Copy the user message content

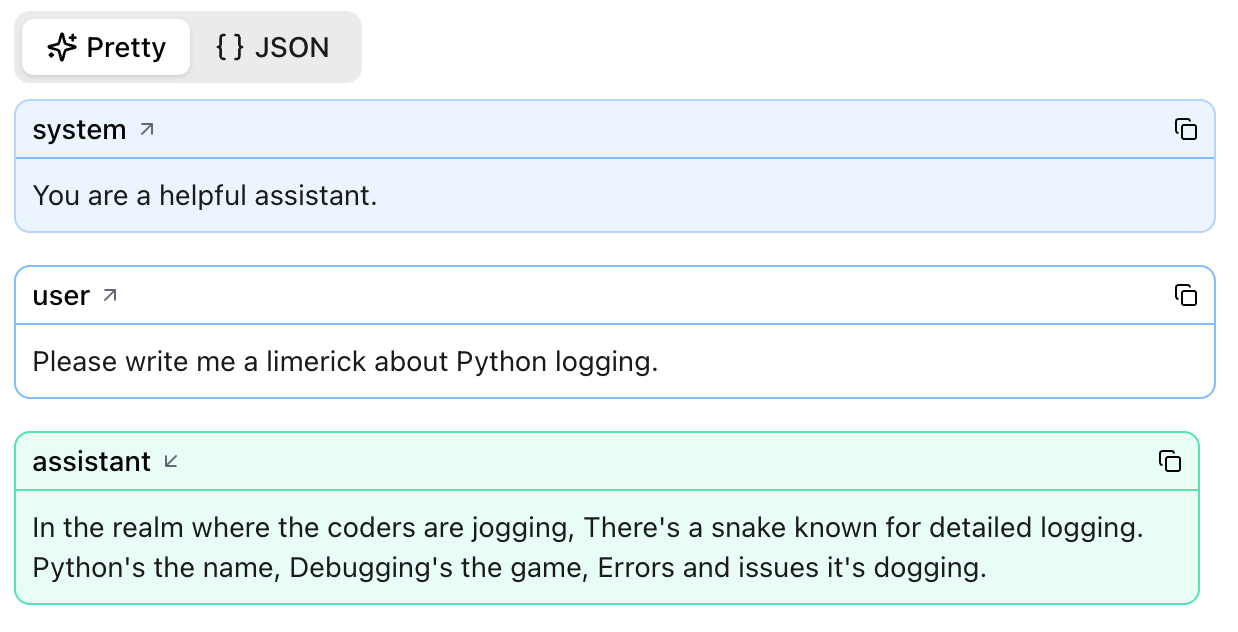(1185, 295)
